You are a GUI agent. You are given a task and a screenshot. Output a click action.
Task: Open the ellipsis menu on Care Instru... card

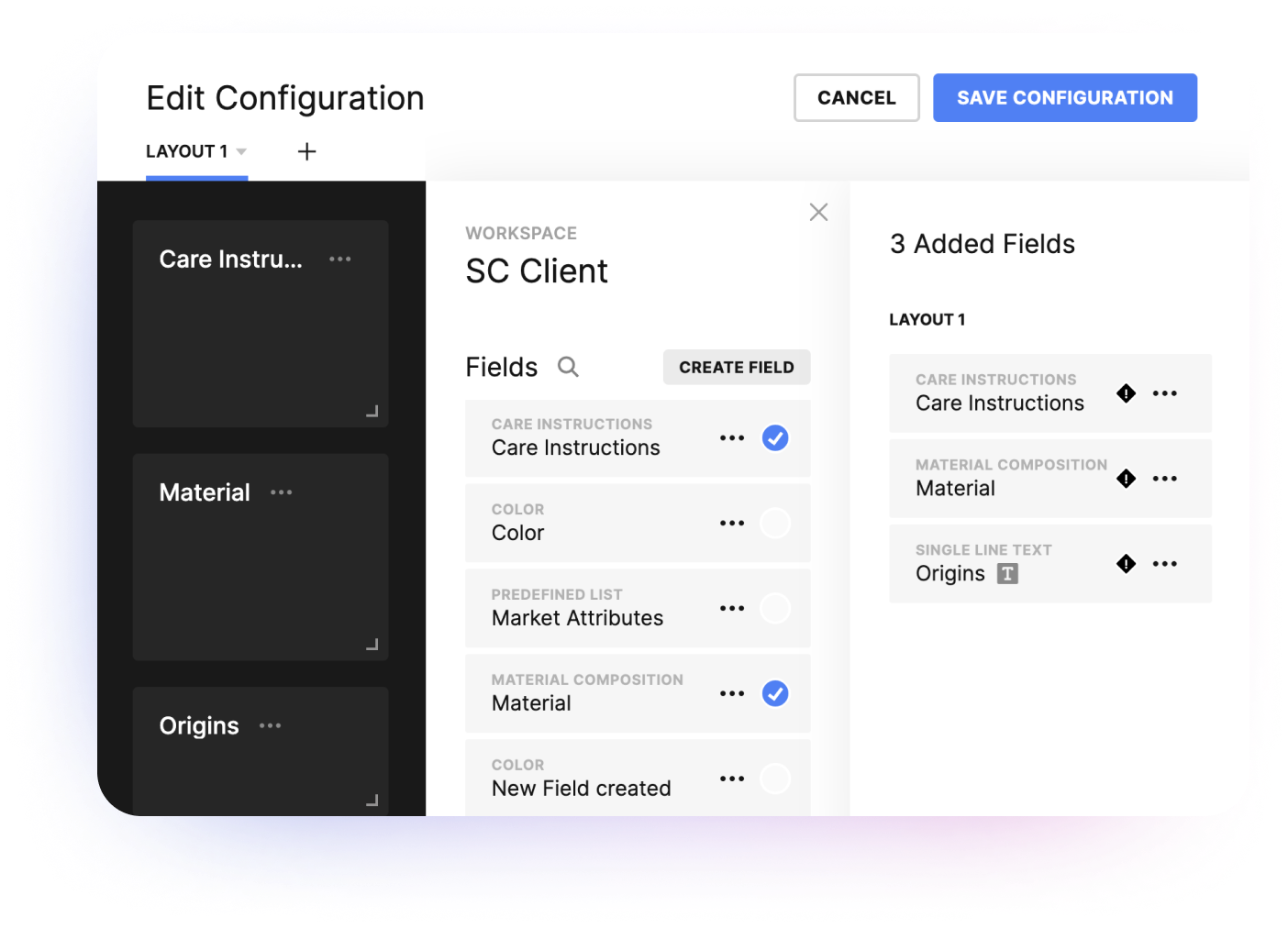(340, 259)
